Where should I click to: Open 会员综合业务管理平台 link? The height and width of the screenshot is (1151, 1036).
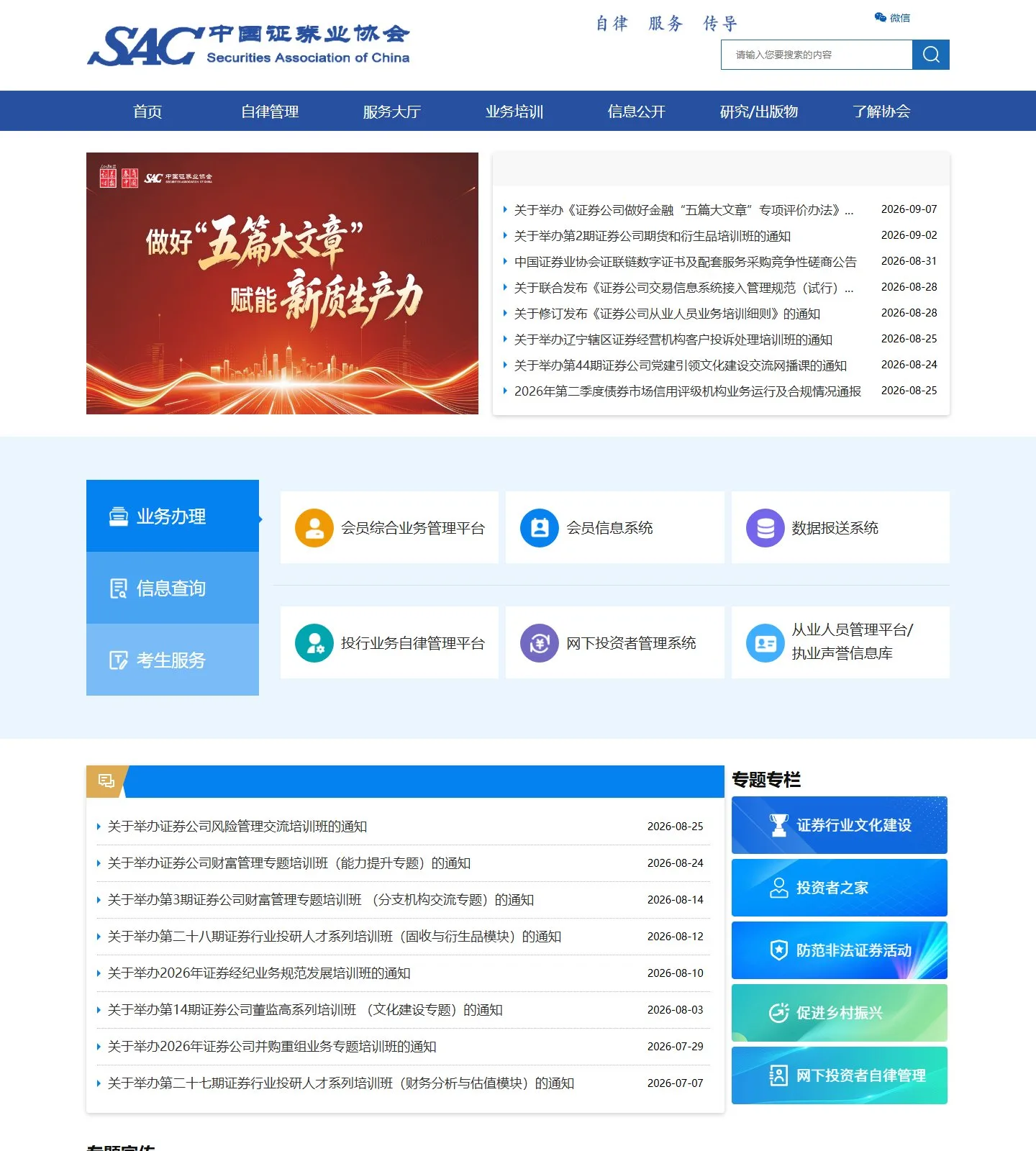coord(389,527)
